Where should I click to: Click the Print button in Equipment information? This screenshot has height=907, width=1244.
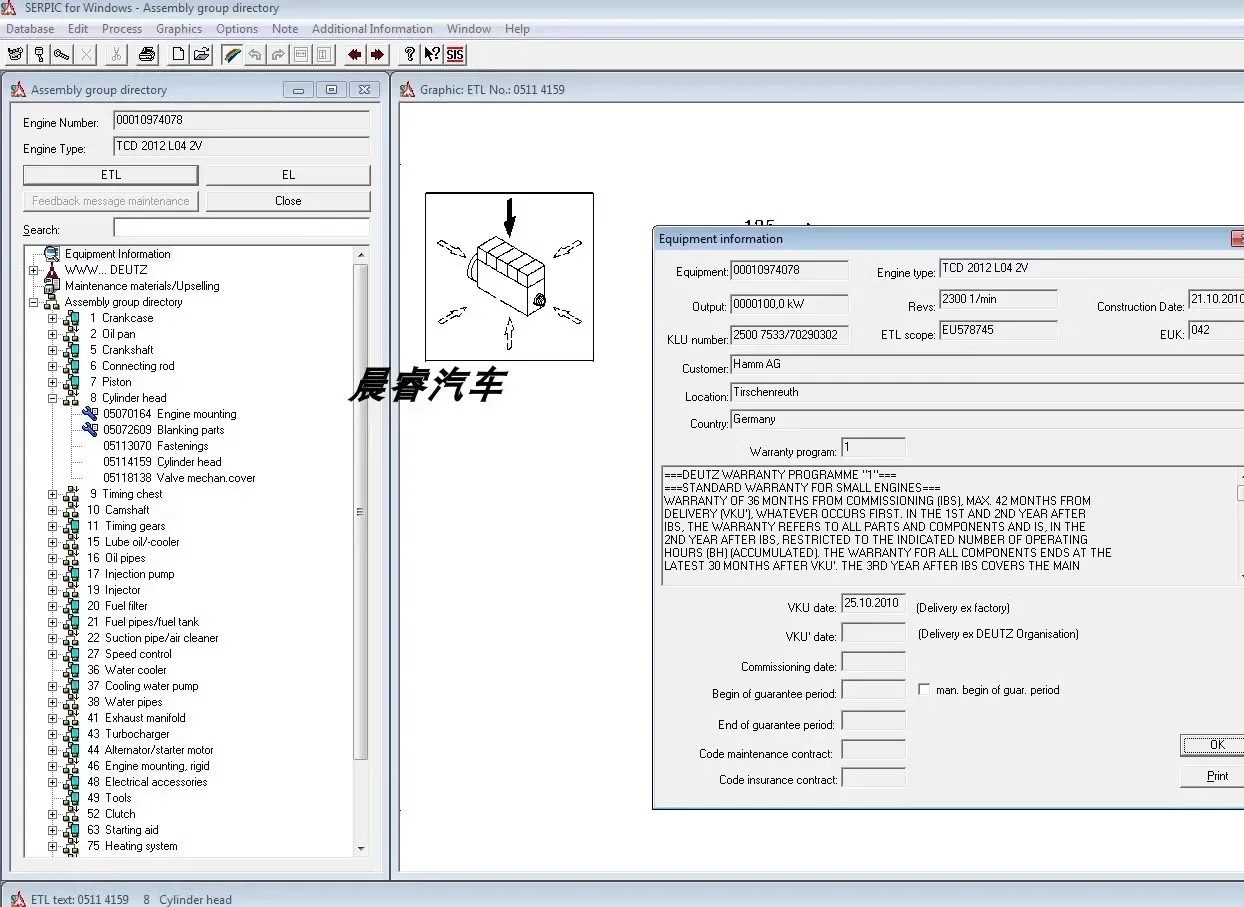[x=1216, y=776]
